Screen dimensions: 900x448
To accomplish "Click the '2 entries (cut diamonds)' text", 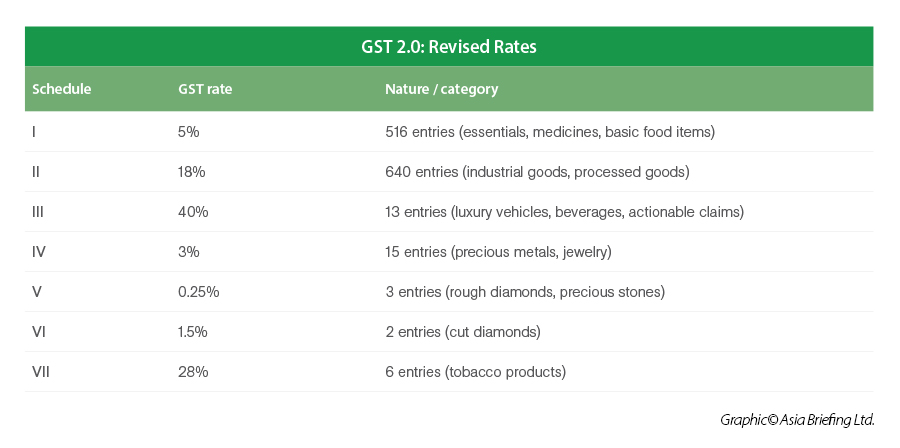I will 463,332.
